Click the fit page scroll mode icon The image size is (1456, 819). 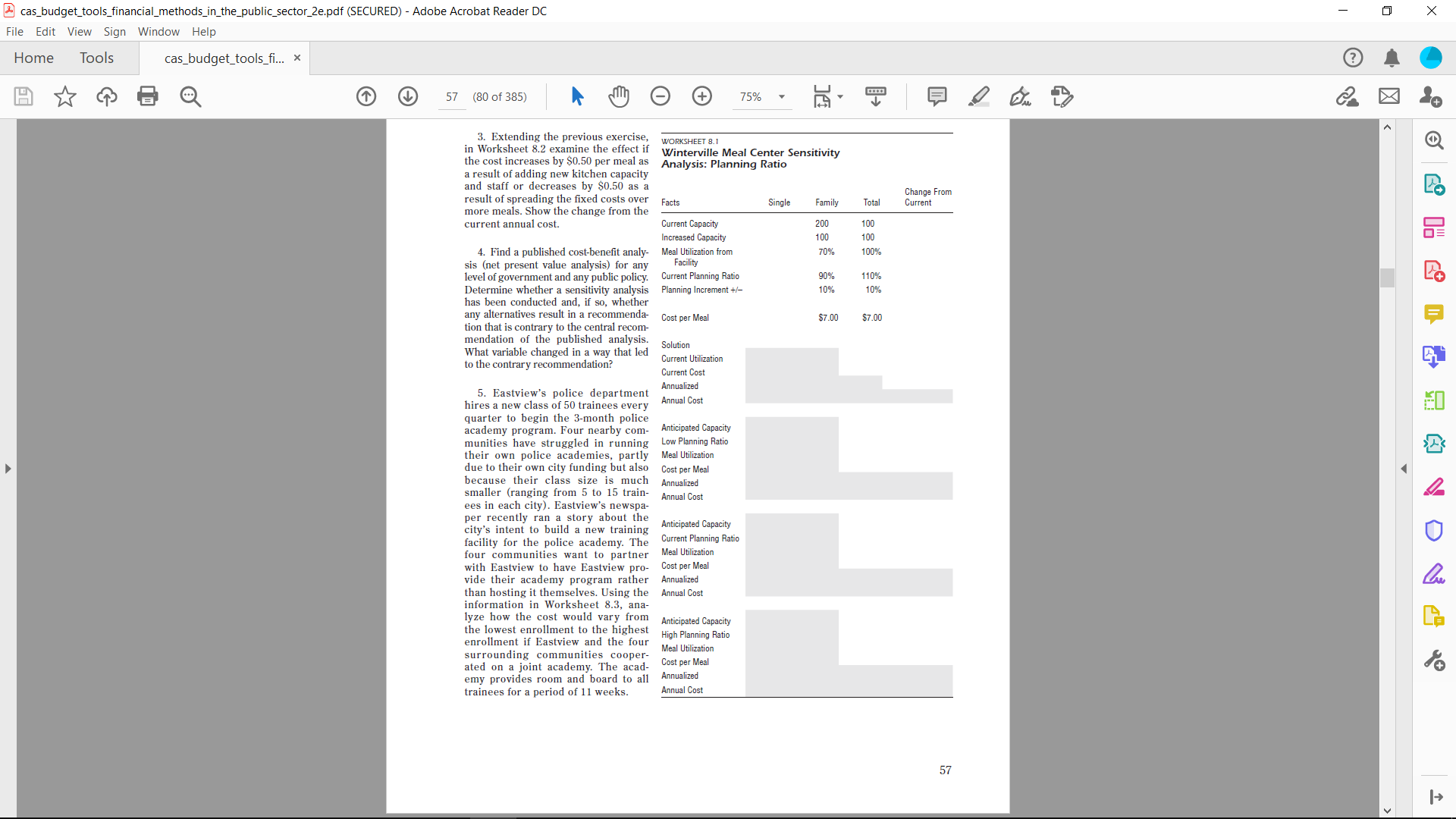pyautogui.click(x=822, y=96)
